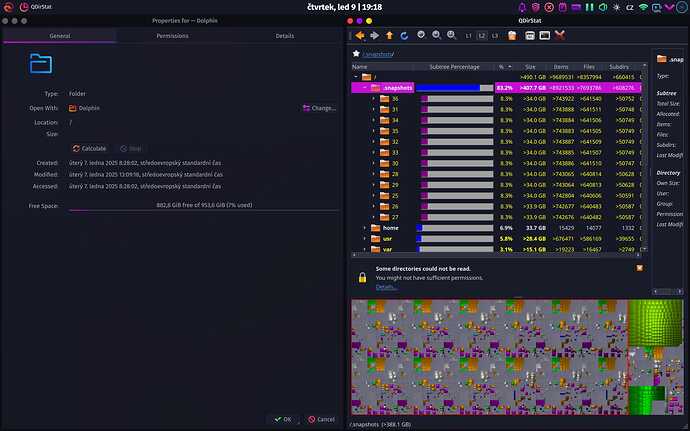Expand snapshot folder 36
Image resolution: width=690 pixels, height=431 pixels.
pos(374,99)
